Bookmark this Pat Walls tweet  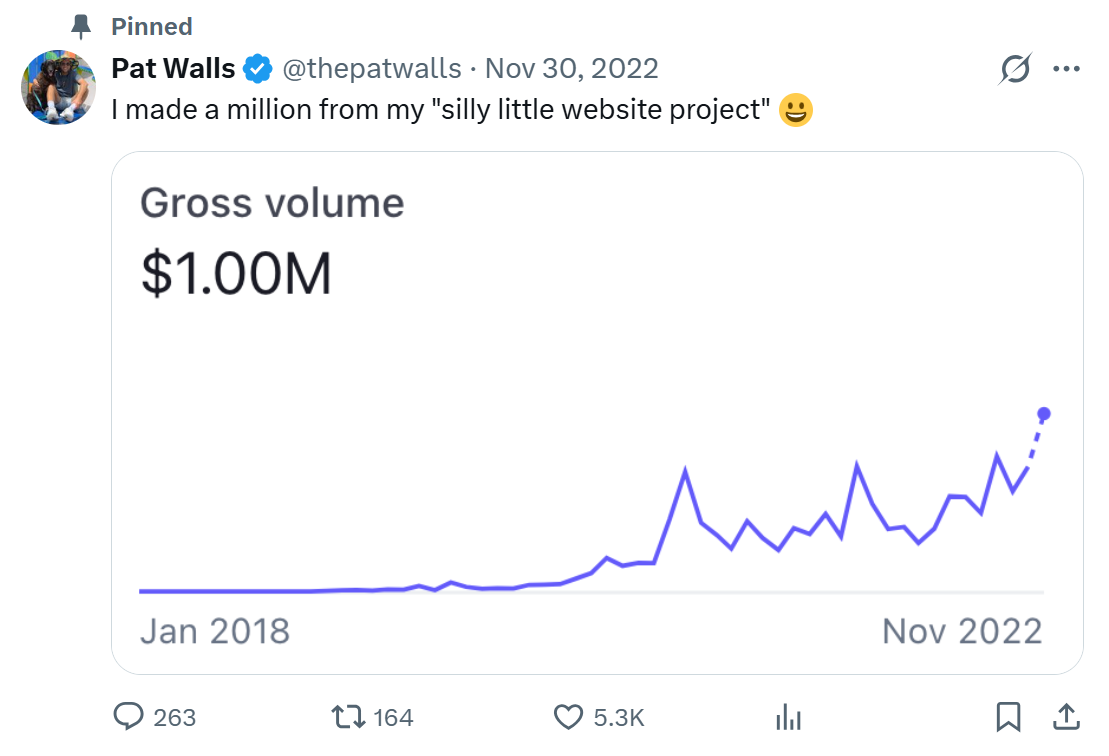click(x=1008, y=717)
